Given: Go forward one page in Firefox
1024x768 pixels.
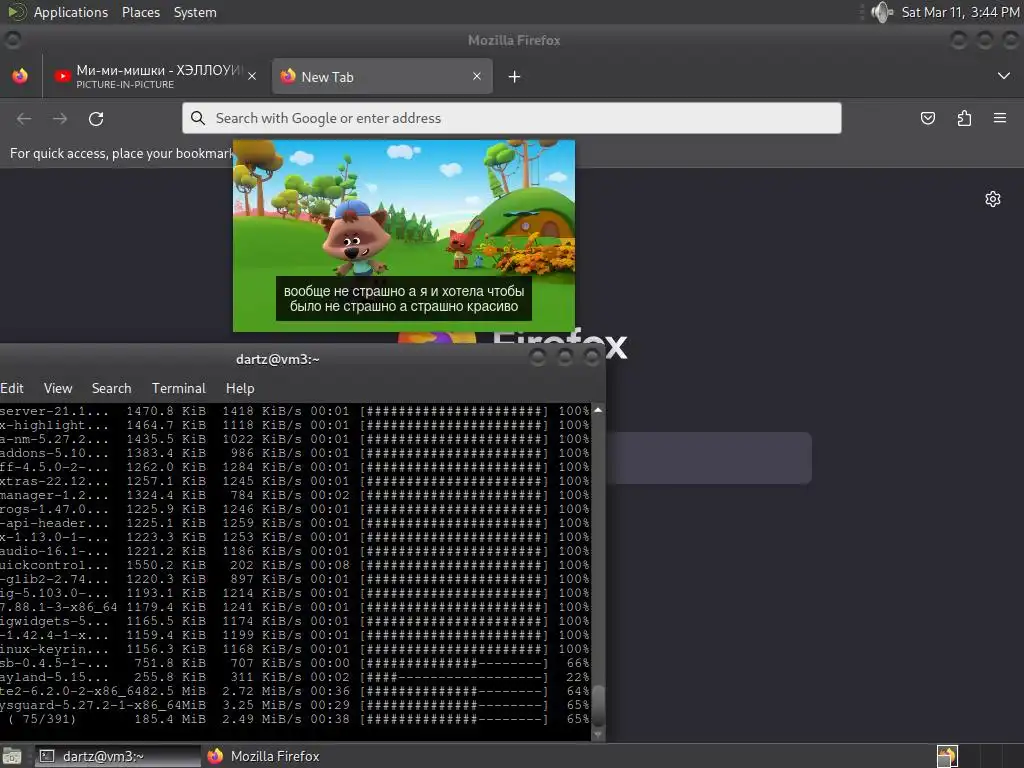Looking at the screenshot, I should (60, 119).
